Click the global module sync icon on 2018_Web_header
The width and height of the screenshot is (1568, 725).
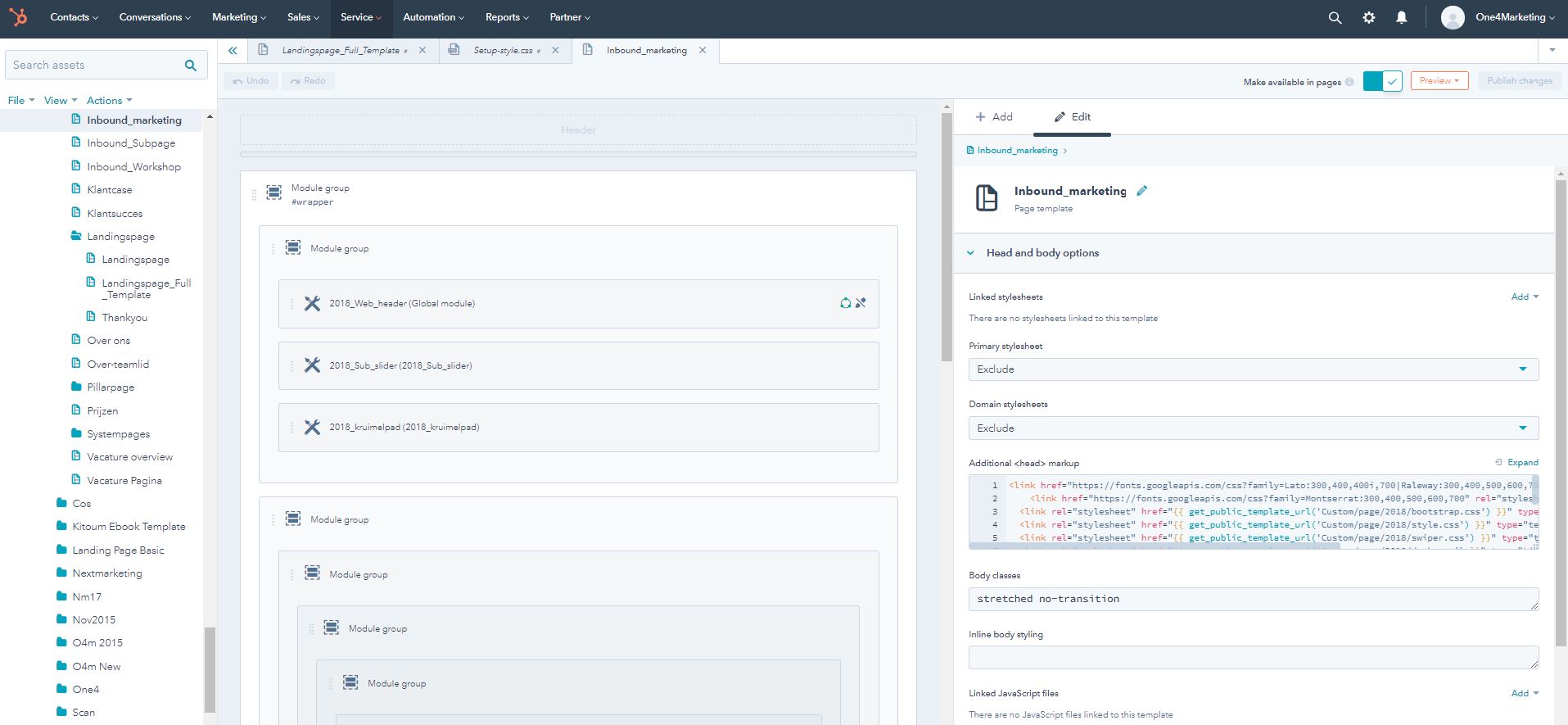click(x=845, y=303)
